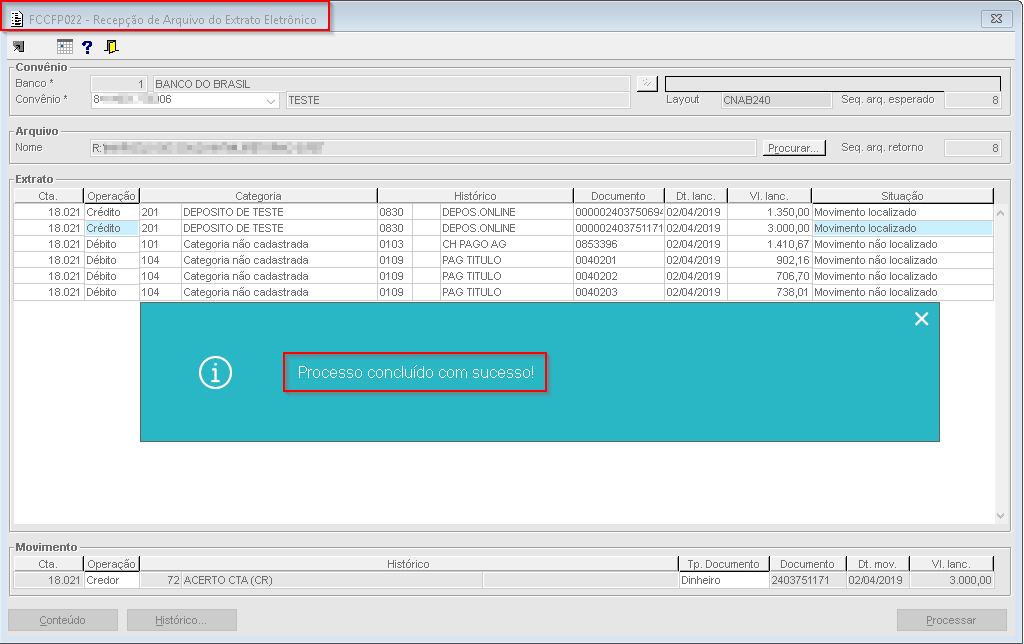Click the Tp. Documento column header
This screenshot has width=1024, height=644.
(x=724, y=564)
